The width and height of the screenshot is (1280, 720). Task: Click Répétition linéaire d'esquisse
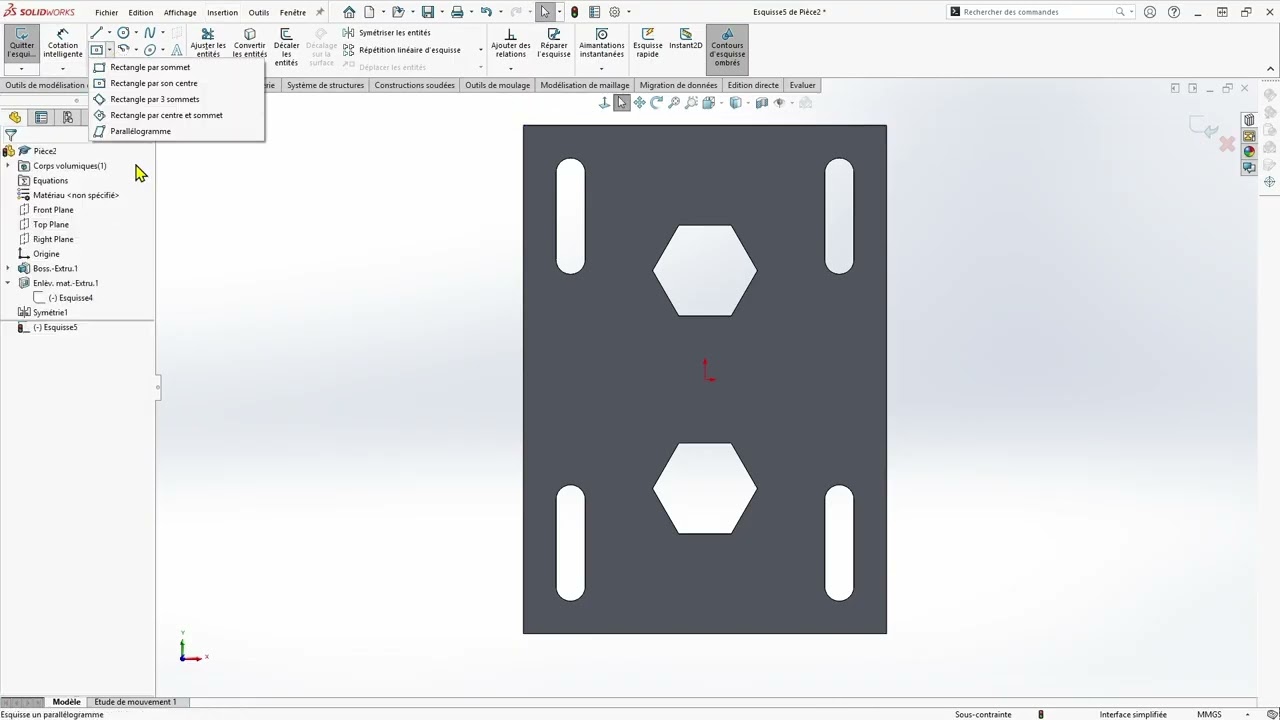pos(402,50)
